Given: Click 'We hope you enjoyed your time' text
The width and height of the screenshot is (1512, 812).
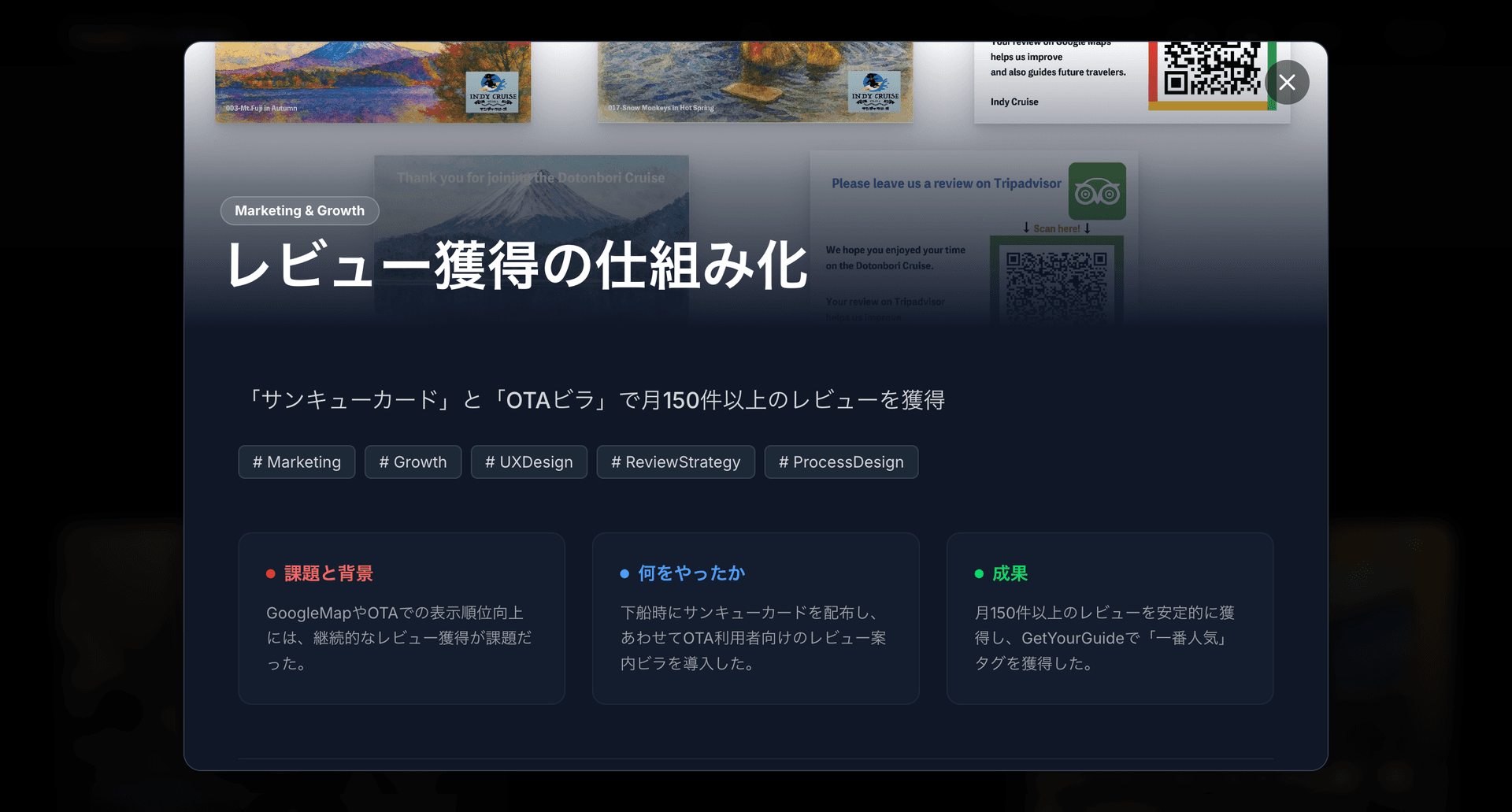Looking at the screenshot, I should pos(895,250).
